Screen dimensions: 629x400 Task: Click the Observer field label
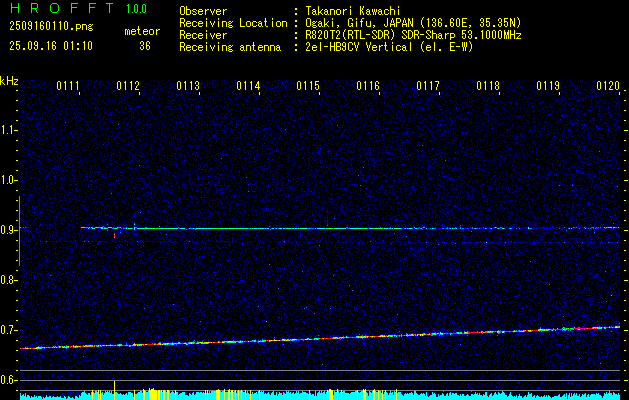pos(203,11)
